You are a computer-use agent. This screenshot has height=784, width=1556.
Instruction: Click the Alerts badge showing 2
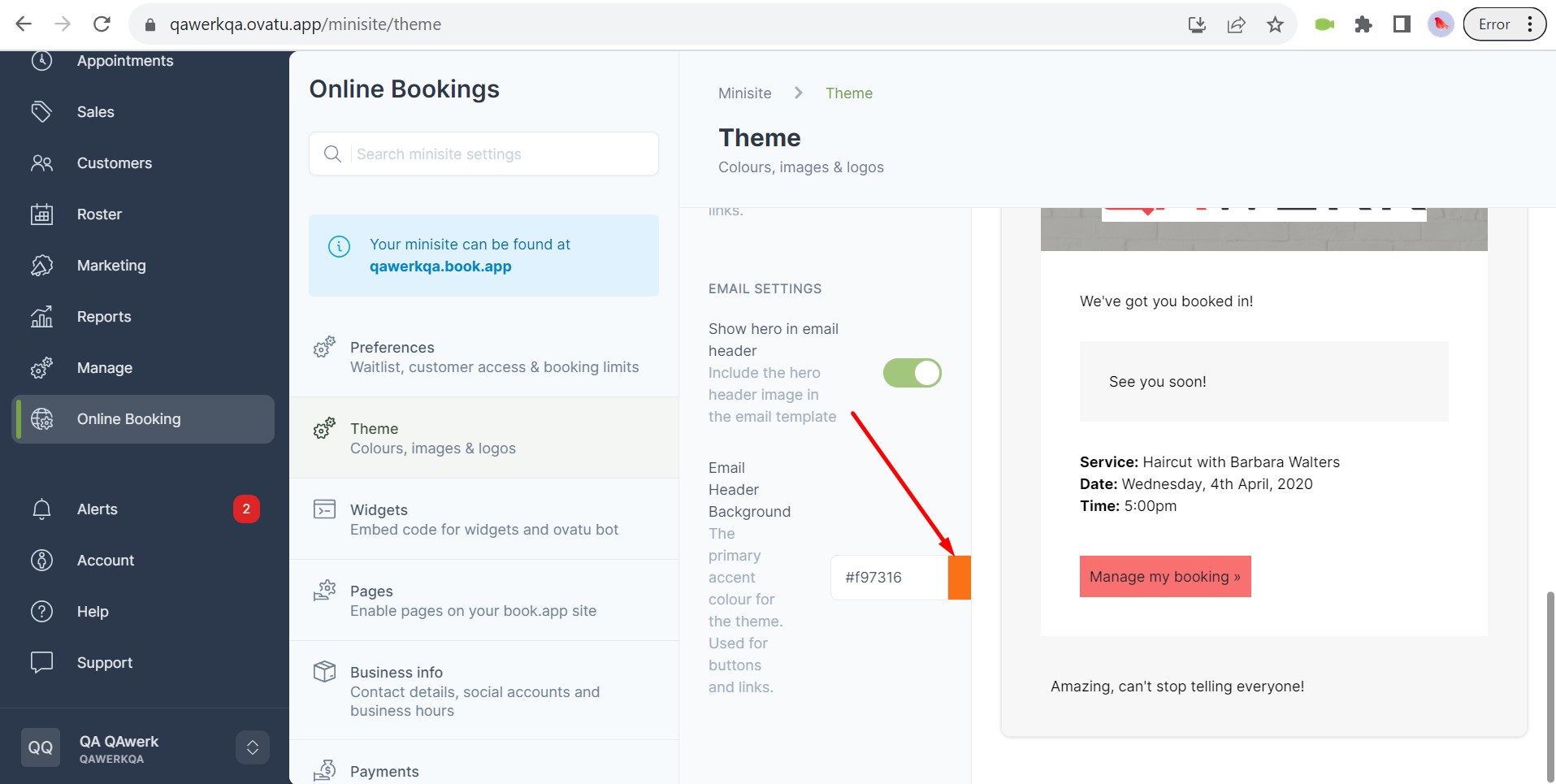pyautogui.click(x=246, y=509)
